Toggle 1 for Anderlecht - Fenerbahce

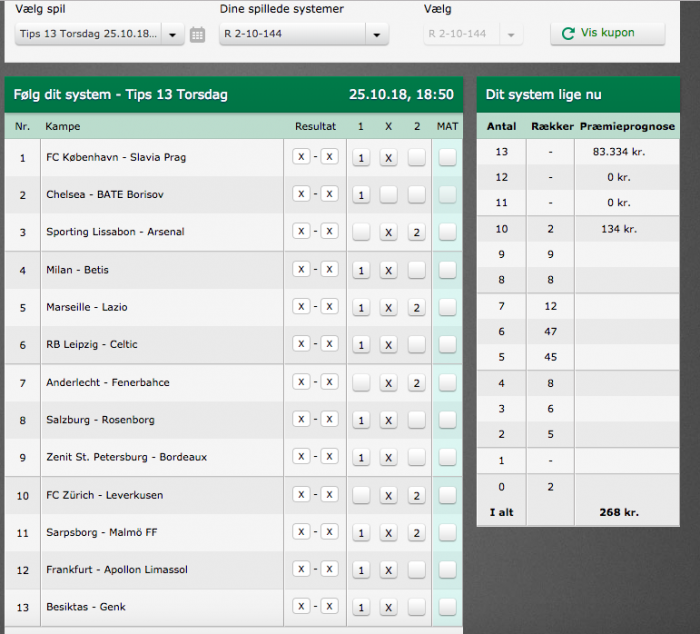(361, 383)
